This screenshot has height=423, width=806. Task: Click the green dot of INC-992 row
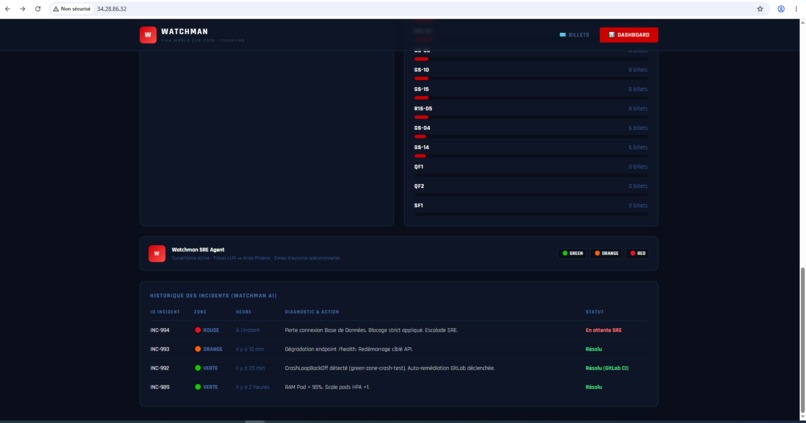click(198, 368)
